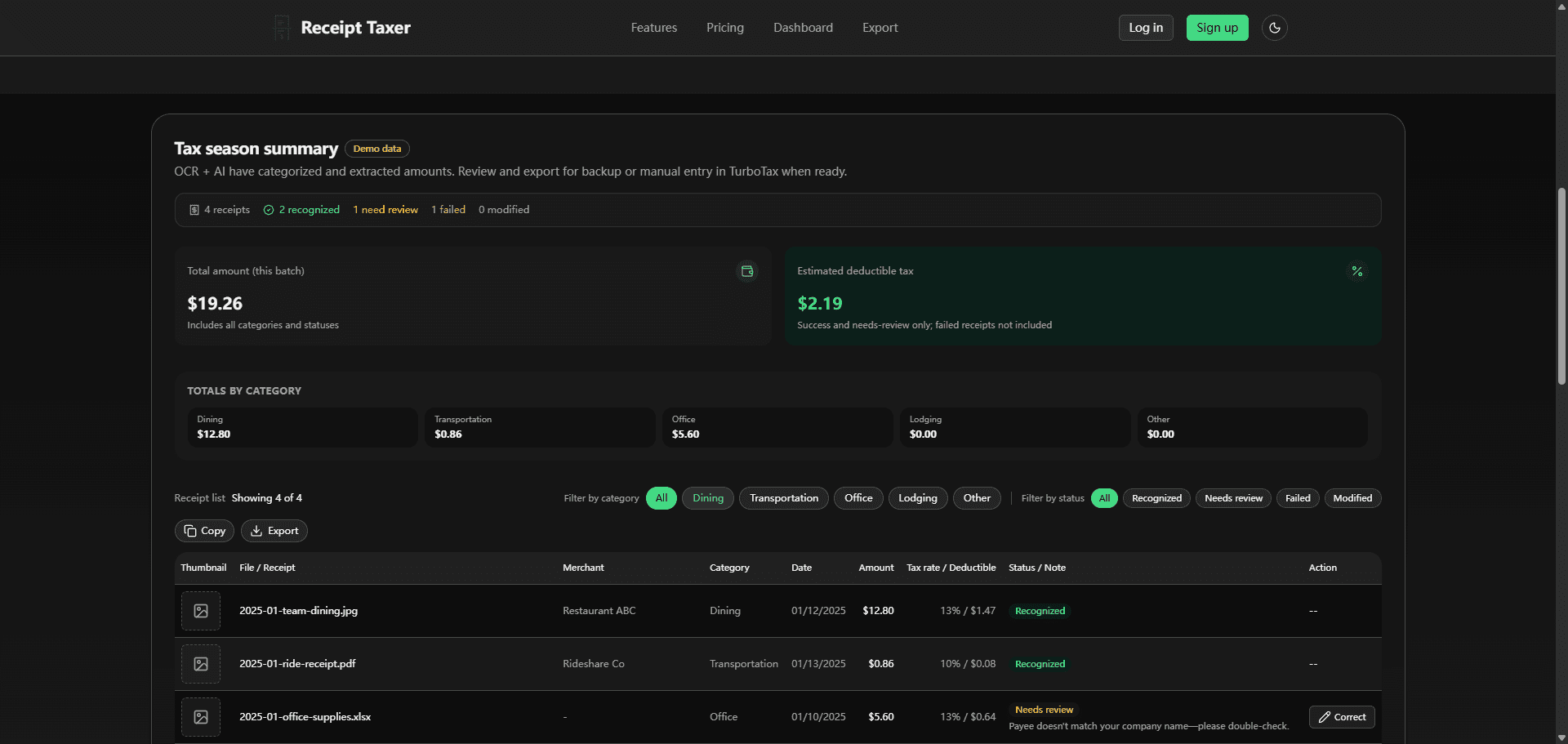Screen dimensions: 1568x744
Task: Click the Sign up button
Action: (x=1217, y=28)
